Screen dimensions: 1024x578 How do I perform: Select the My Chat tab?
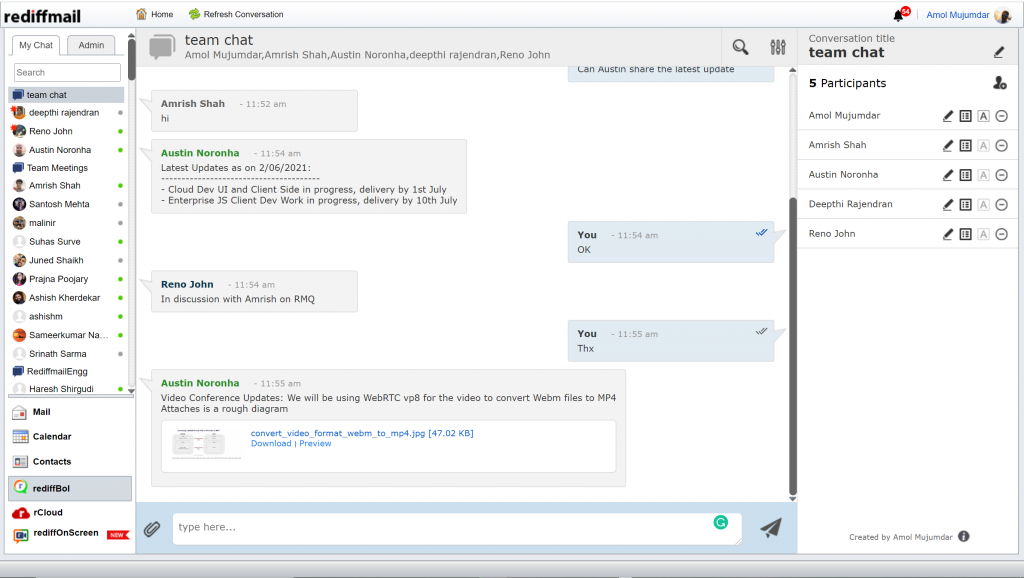(35, 45)
